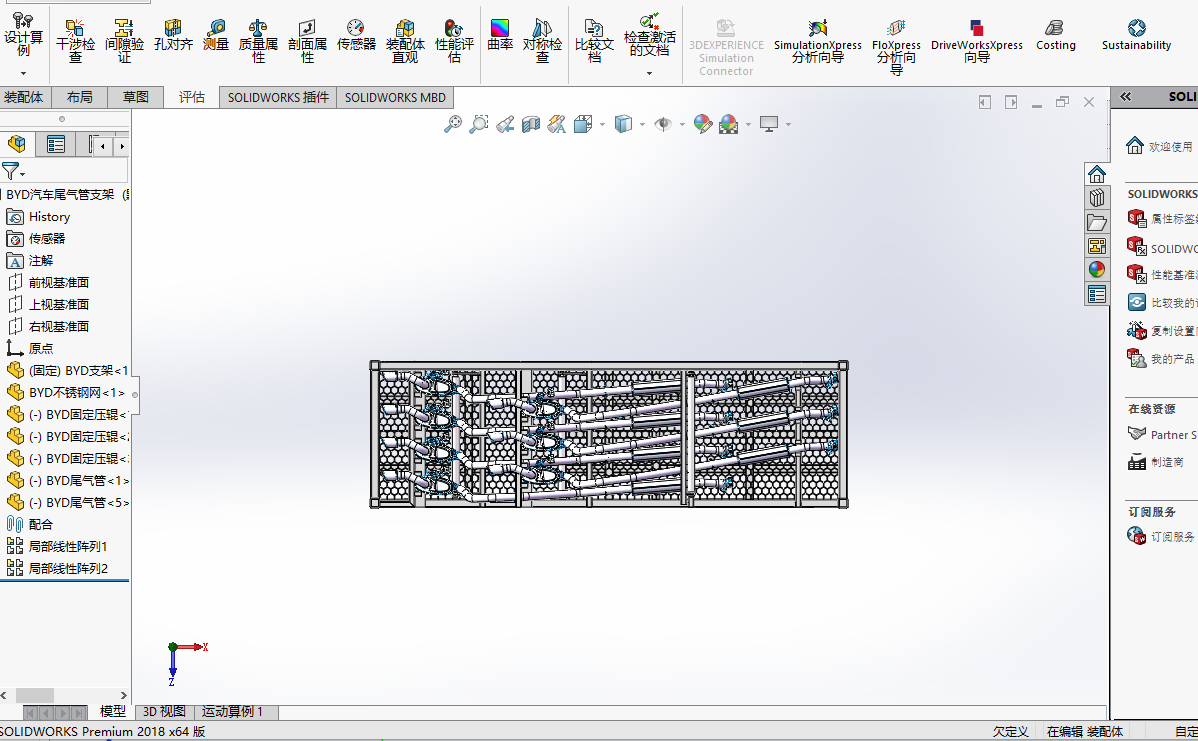Open the Custom Properties icon in the task pane

(x=1097, y=294)
